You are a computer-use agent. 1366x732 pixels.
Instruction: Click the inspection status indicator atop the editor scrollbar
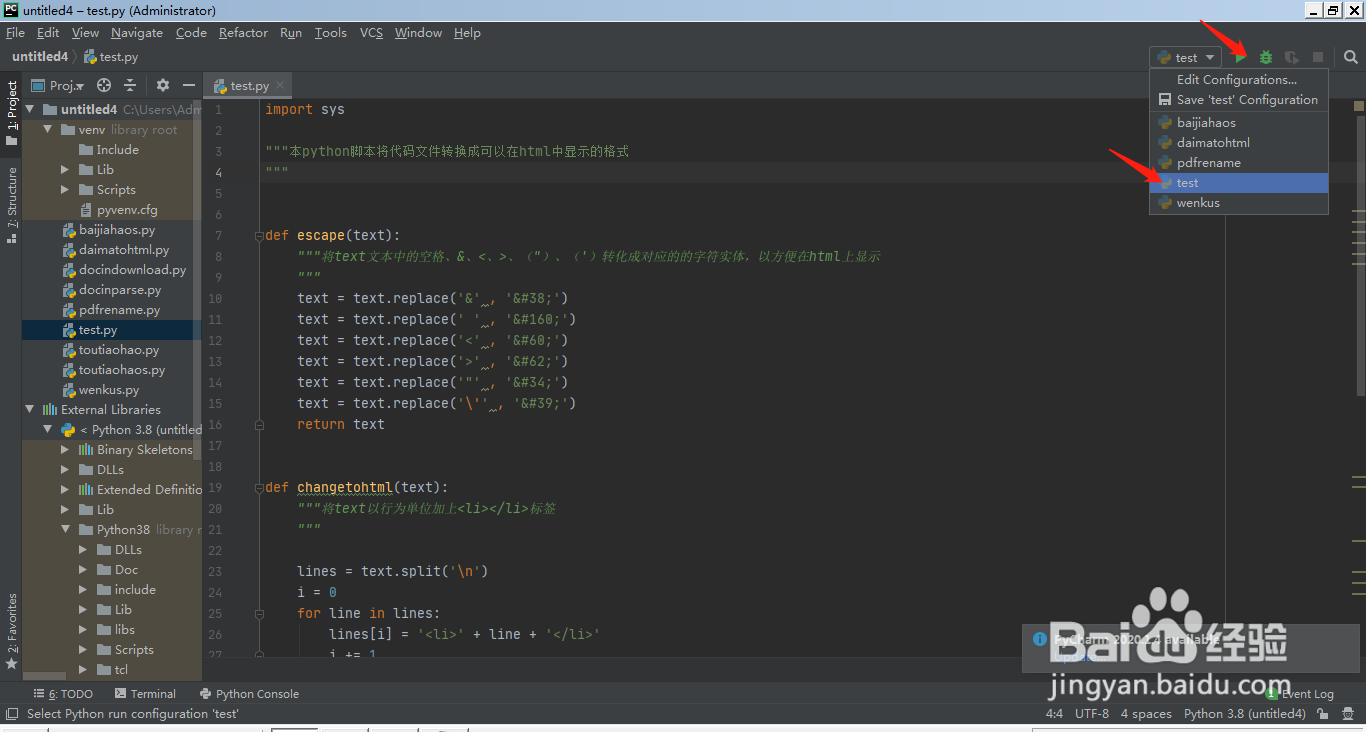(x=1359, y=105)
